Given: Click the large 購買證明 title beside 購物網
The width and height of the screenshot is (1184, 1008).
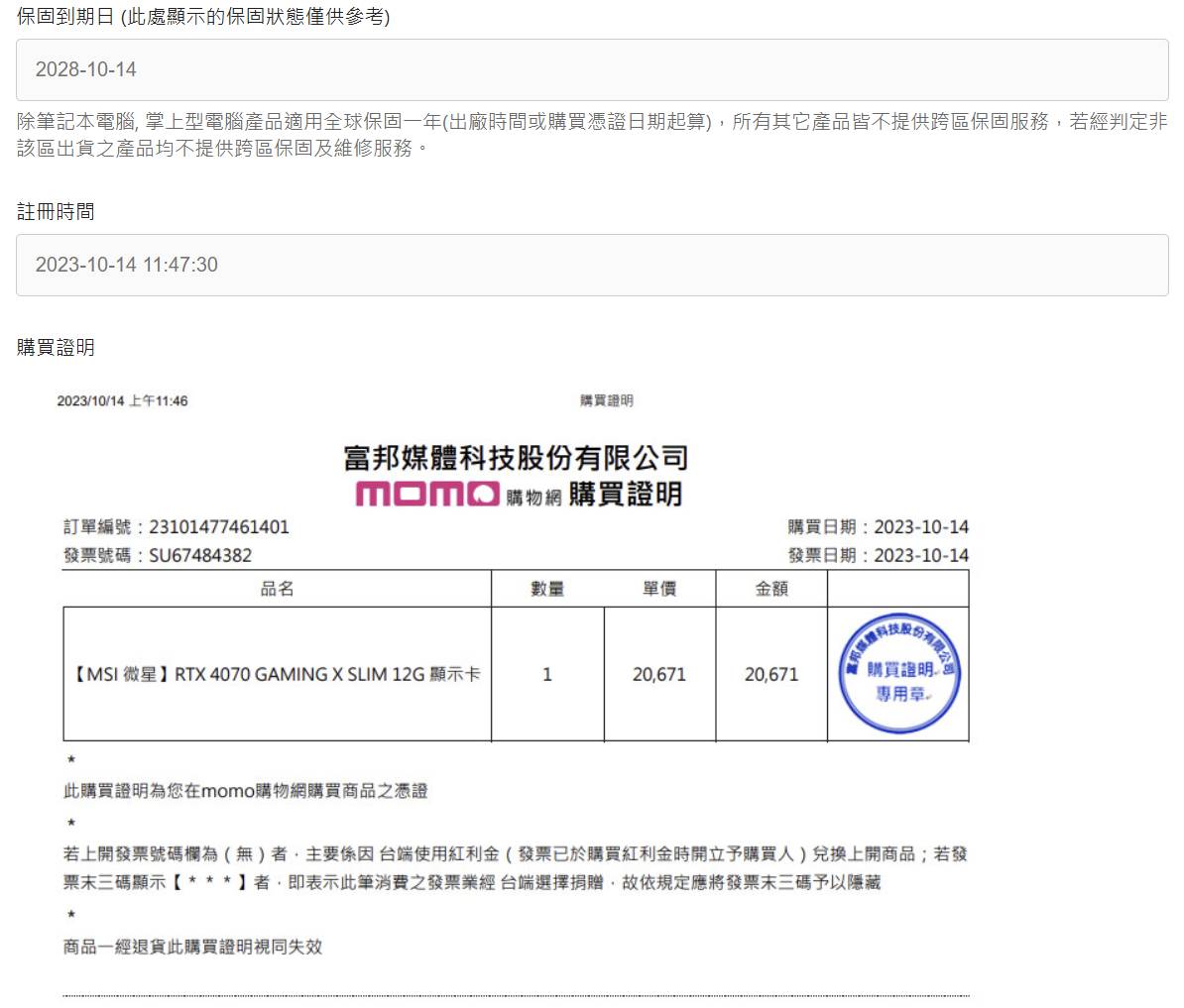Looking at the screenshot, I should coord(626,495).
